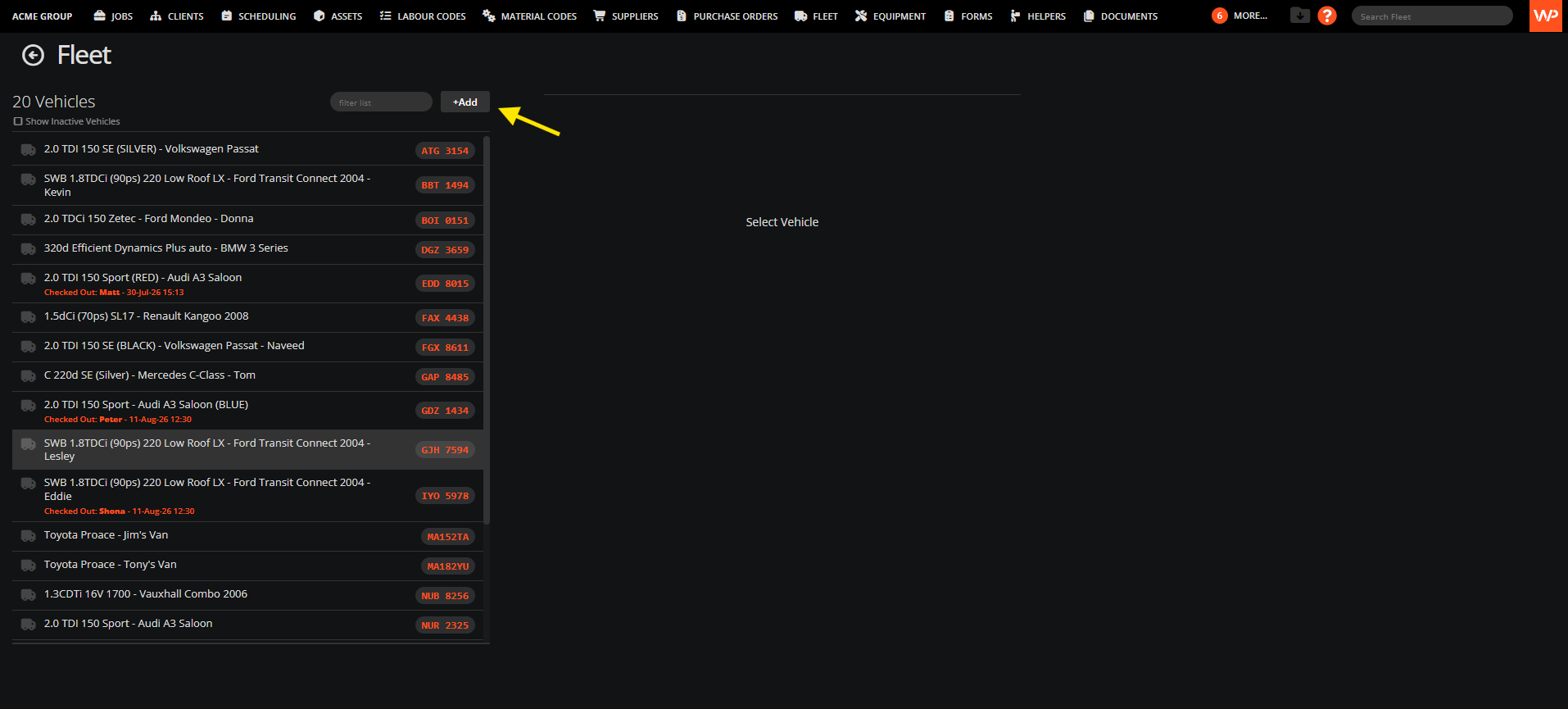The image size is (1568, 709).
Task: Open the Suppliers menu
Action: (x=626, y=16)
